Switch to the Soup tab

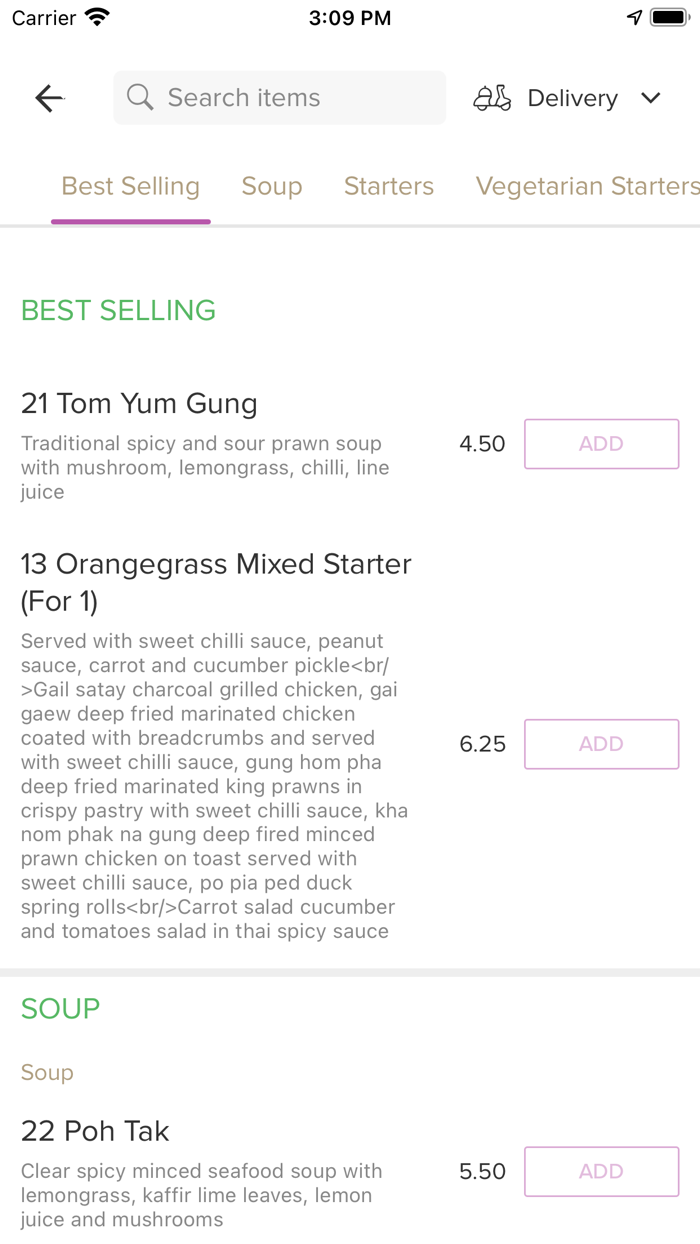click(272, 186)
